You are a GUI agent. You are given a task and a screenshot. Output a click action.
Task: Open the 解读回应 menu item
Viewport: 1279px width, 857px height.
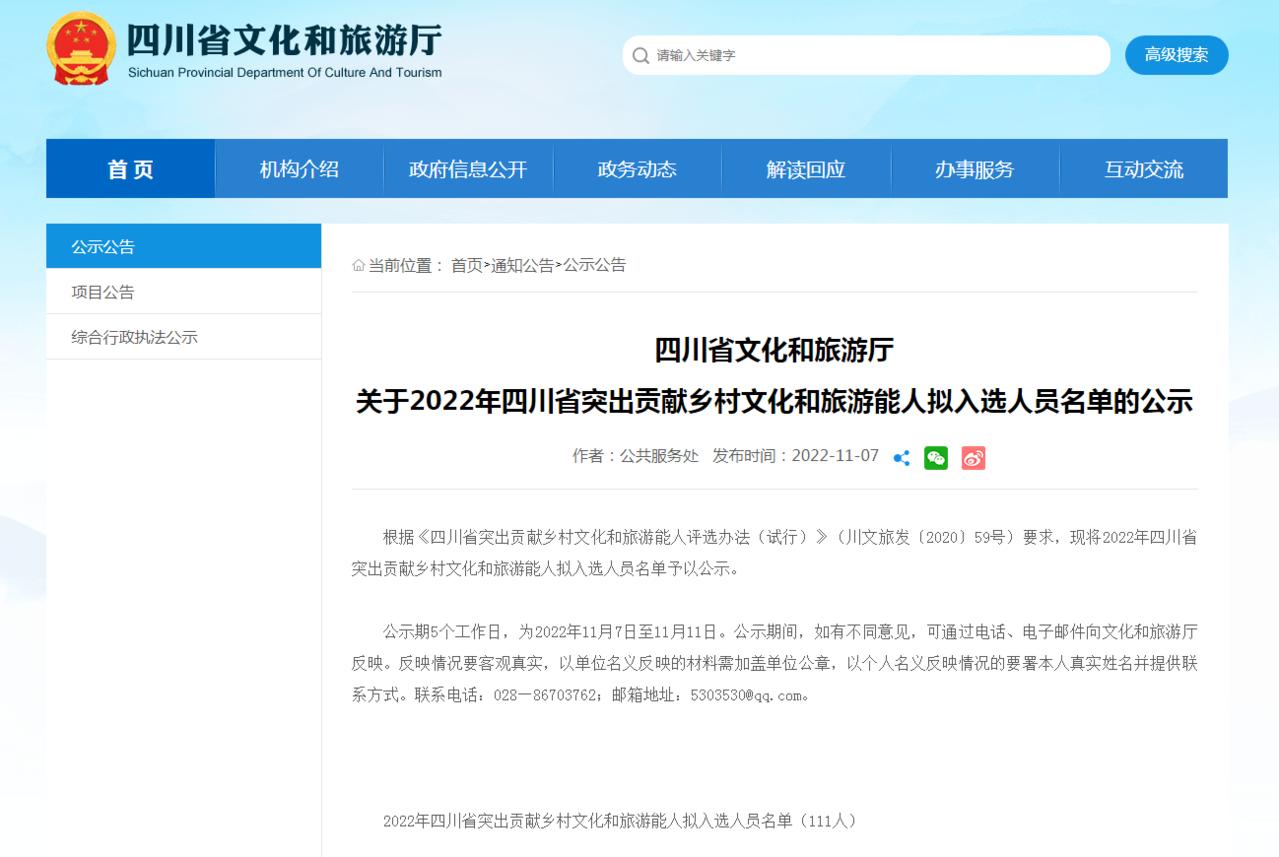click(x=806, y=169)
